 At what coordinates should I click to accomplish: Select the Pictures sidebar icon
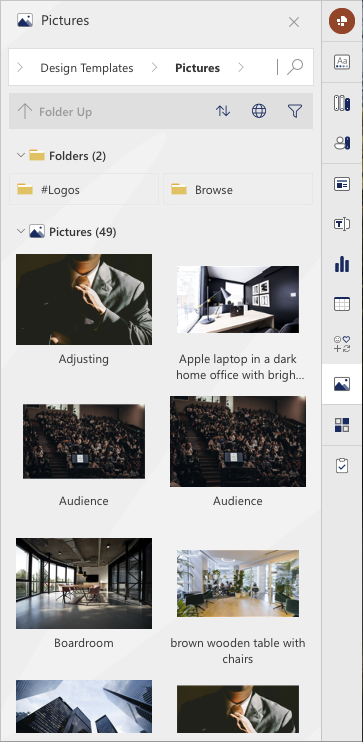tap(342, 384)
